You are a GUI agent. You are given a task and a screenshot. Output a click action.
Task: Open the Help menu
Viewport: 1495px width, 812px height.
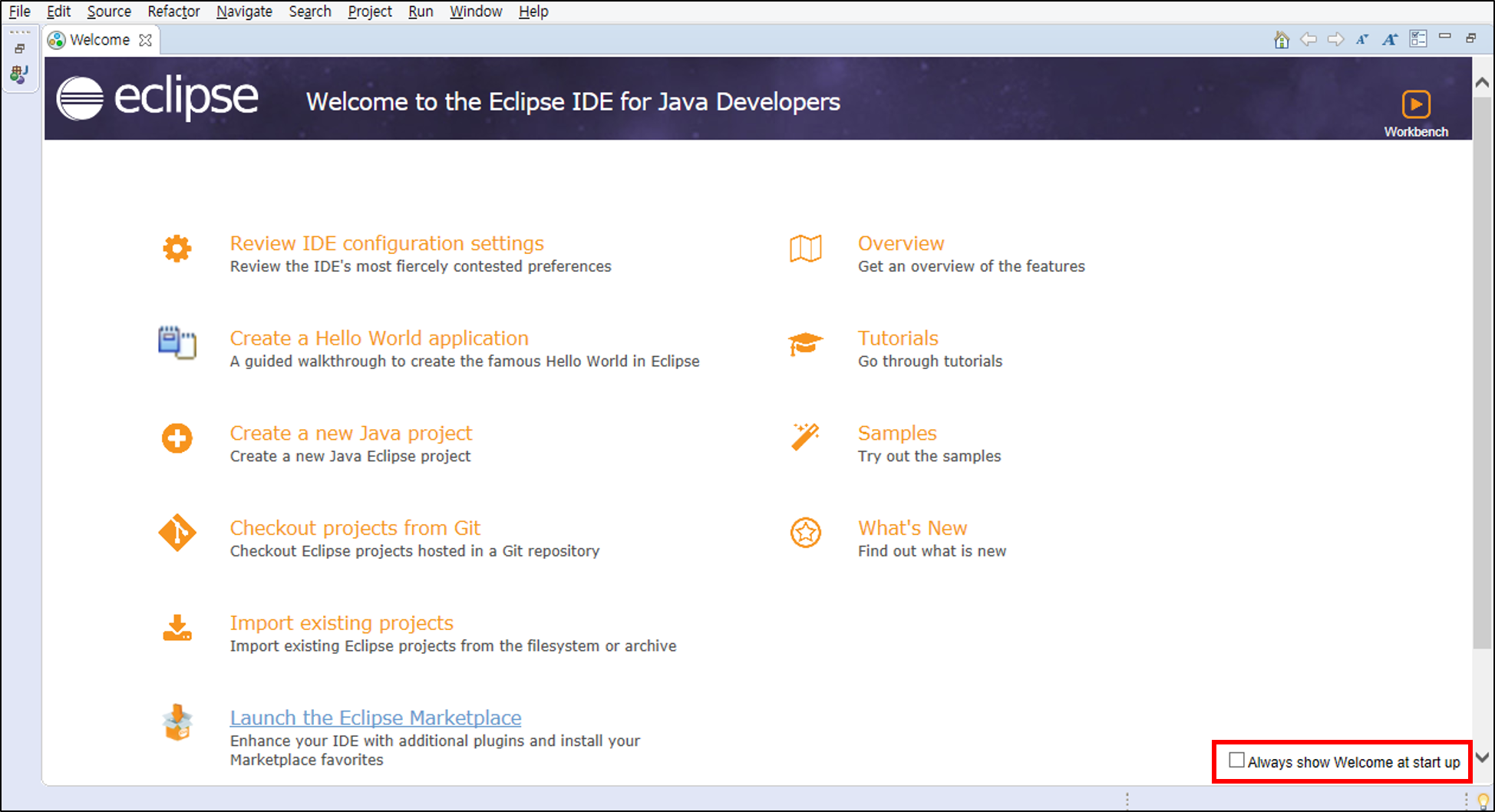(x=533, y=12)
